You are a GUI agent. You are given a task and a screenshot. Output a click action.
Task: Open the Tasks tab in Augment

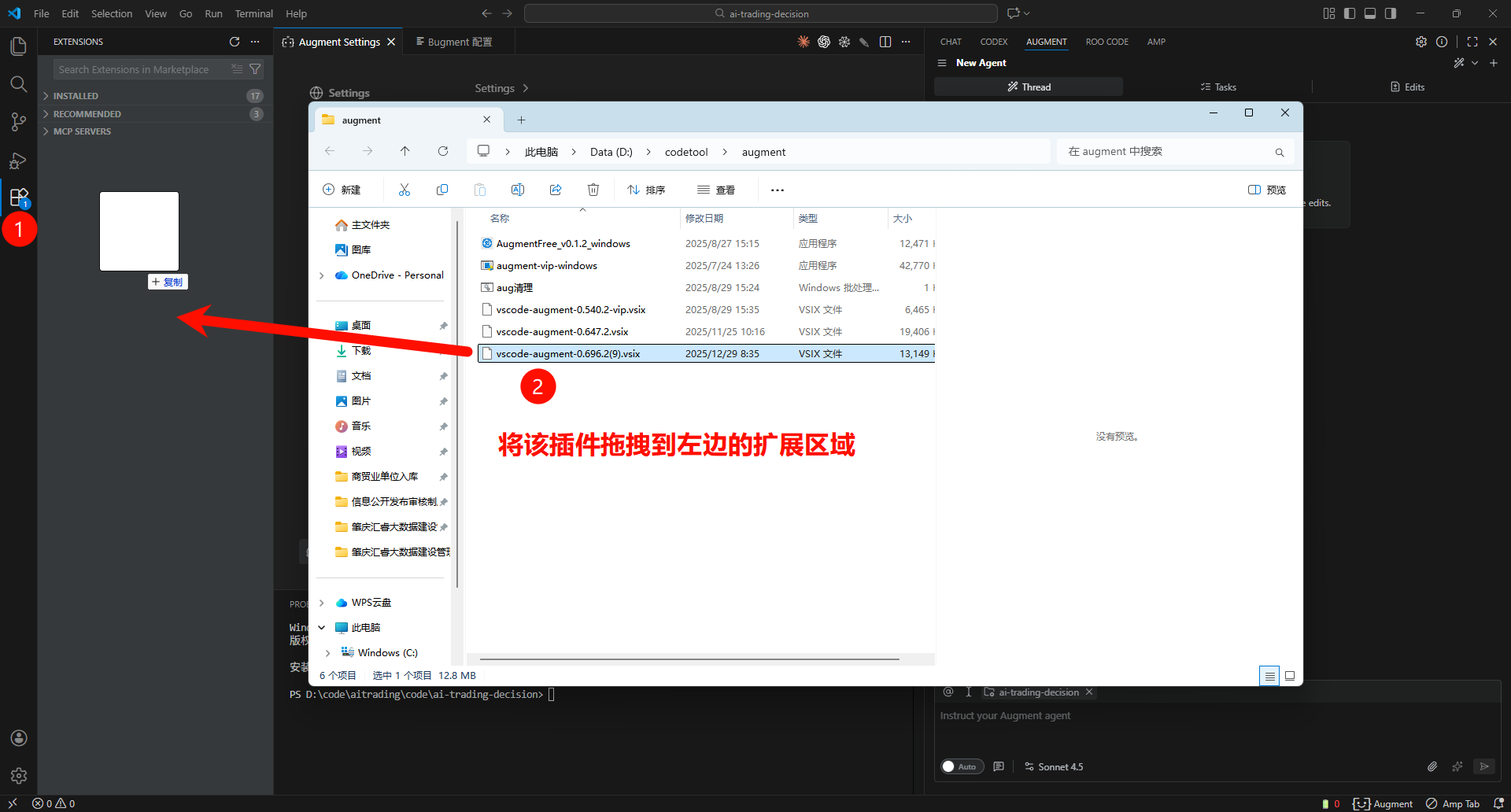1217,87
